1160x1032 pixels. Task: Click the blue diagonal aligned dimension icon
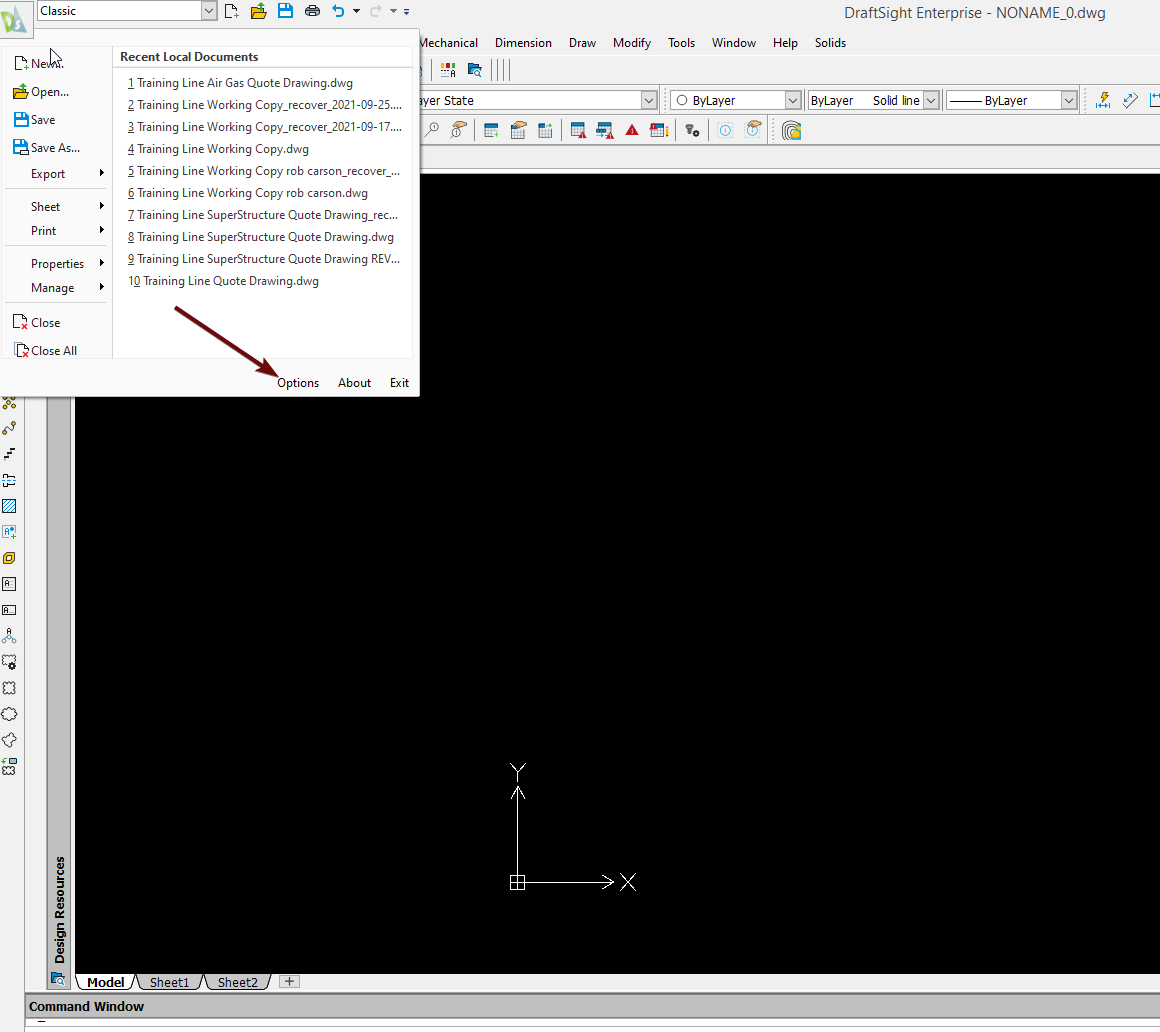(1130, 100)
